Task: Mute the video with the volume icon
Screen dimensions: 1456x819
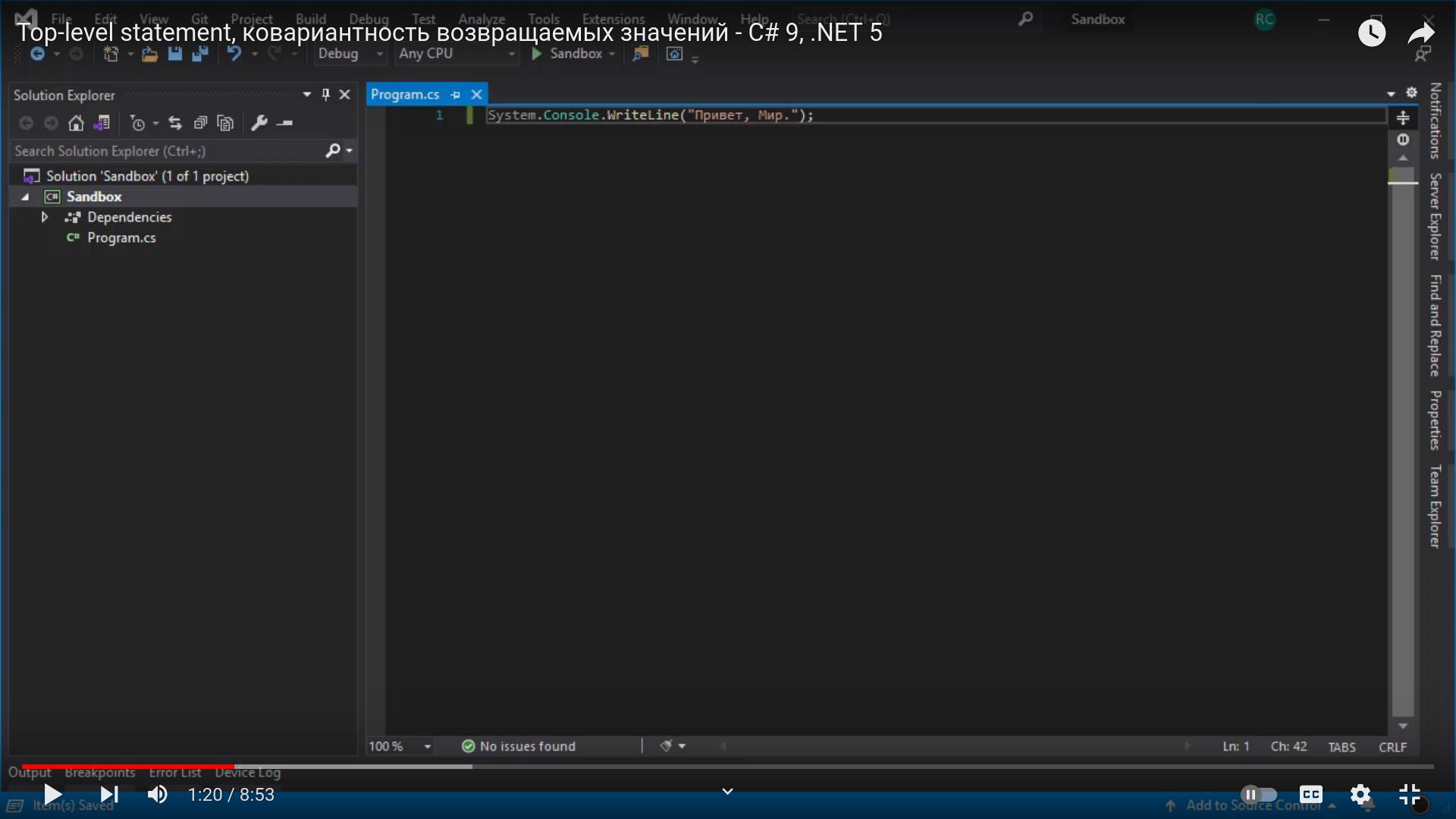Action: pos(158,794)
